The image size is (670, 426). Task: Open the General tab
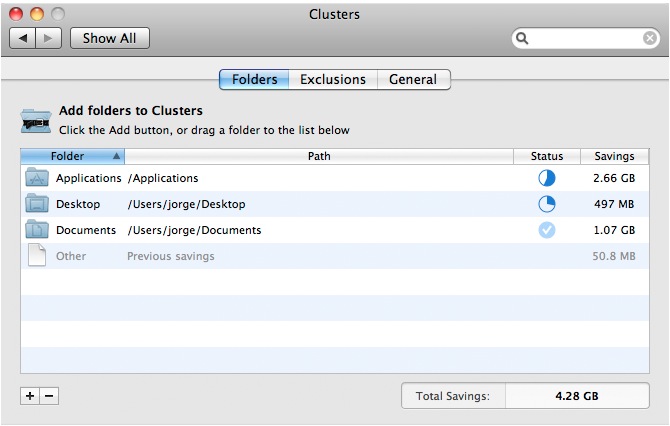point(413,80)
